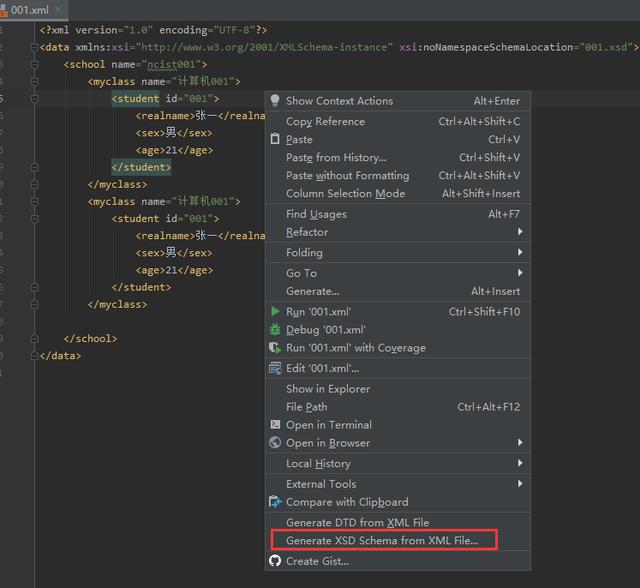Click the second myclass opening tag
The height and width of the screenshot is (588, 640).
point(164,202)
